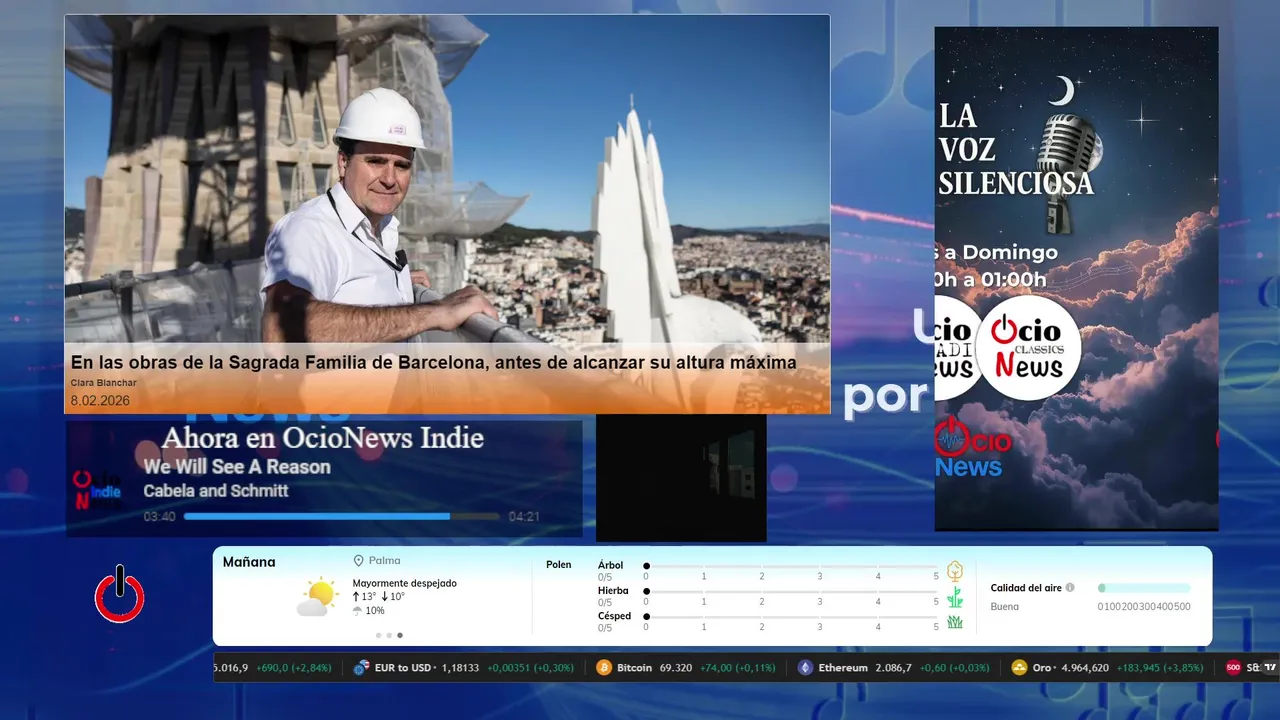Click the tree pollen icon for Árbol
The height and width of the screenshot is (720, 1280).
[x=955, y=571]
